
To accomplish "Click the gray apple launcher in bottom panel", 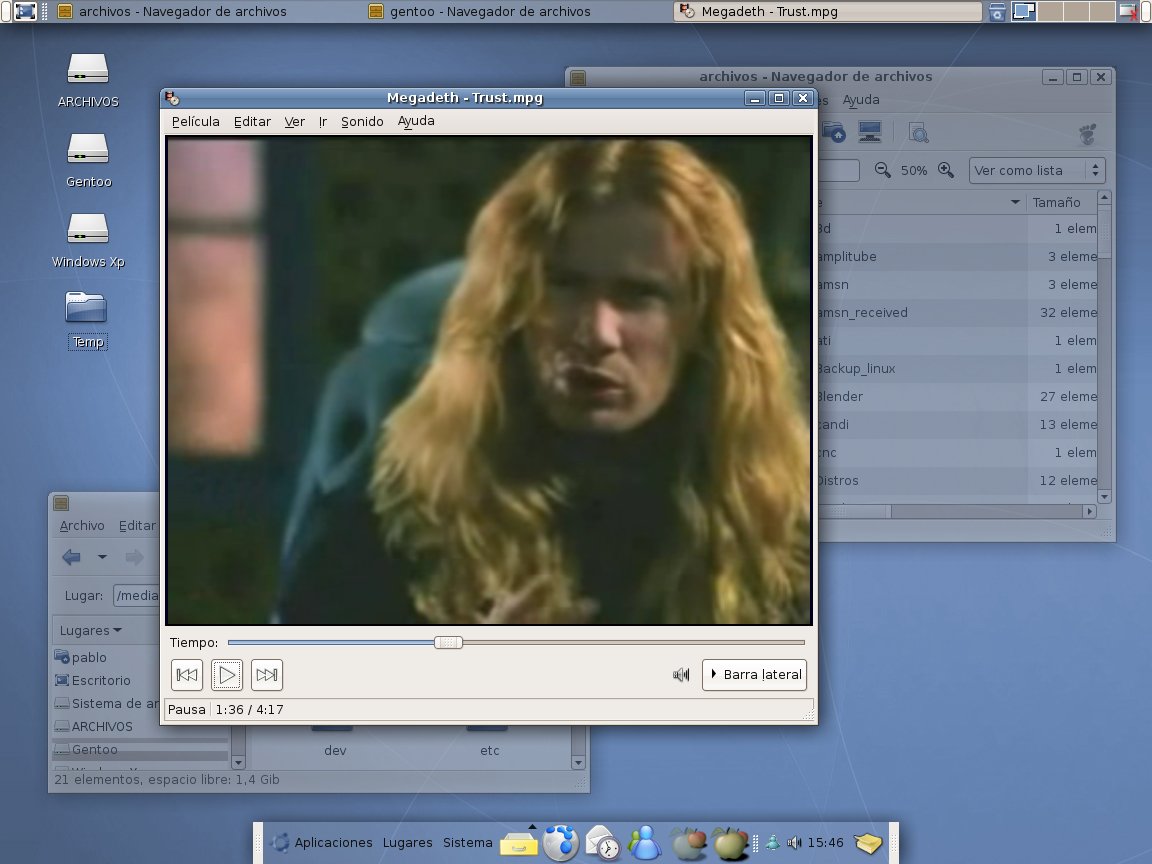I will (689, 843).
